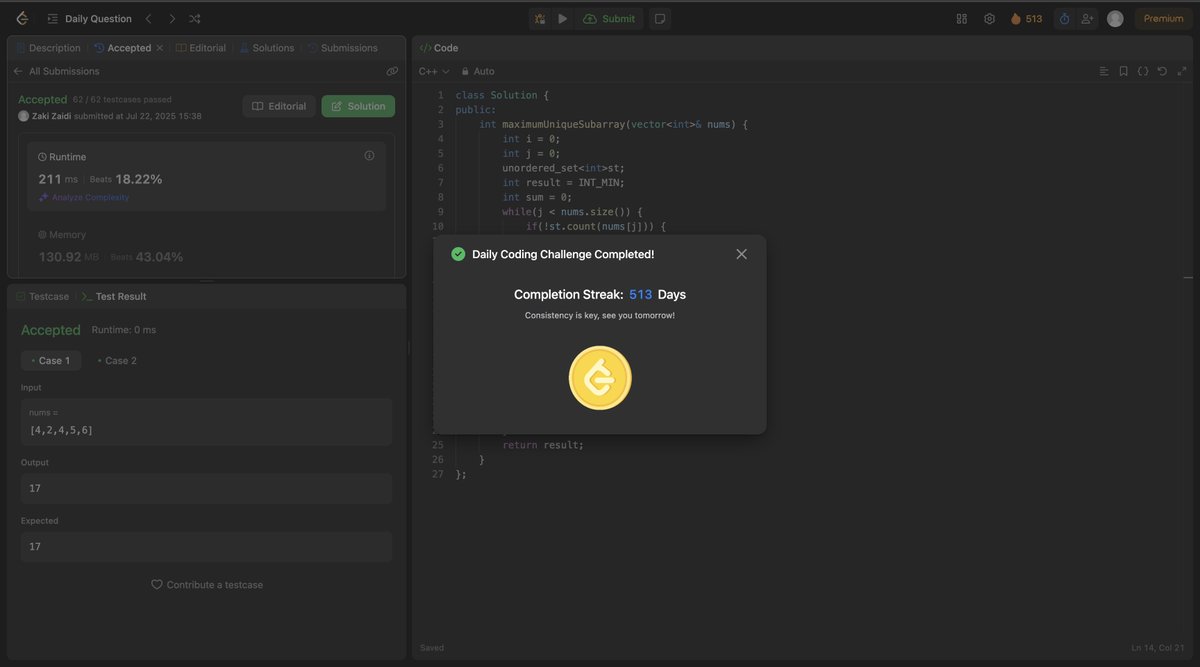
Task: Start the timer icon
Action: pyautogui.click(x=1064, y=18)
